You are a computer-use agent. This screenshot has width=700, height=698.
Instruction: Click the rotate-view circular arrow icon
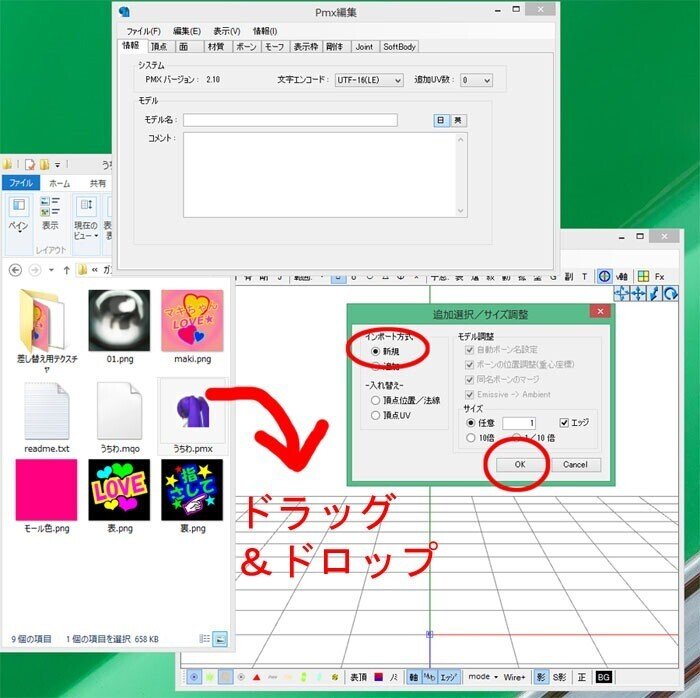671,294
